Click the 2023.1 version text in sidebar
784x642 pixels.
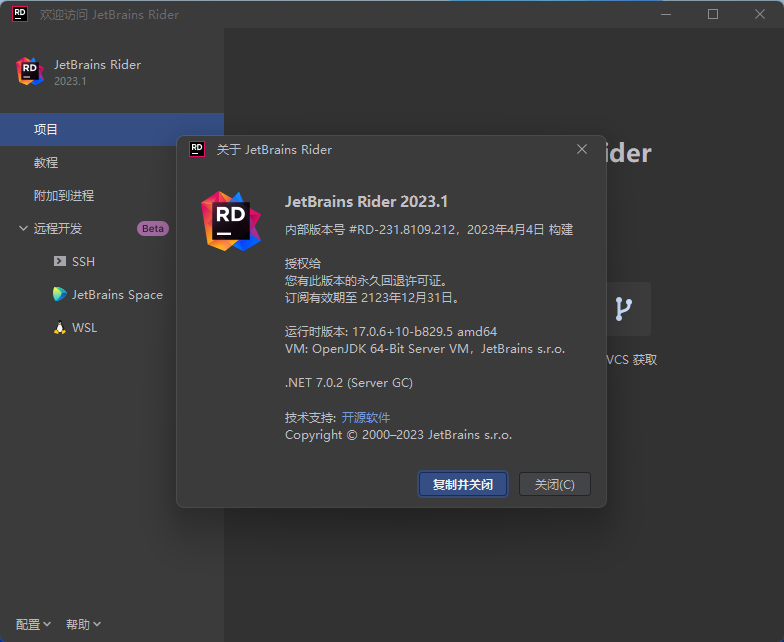click(70, 81)
